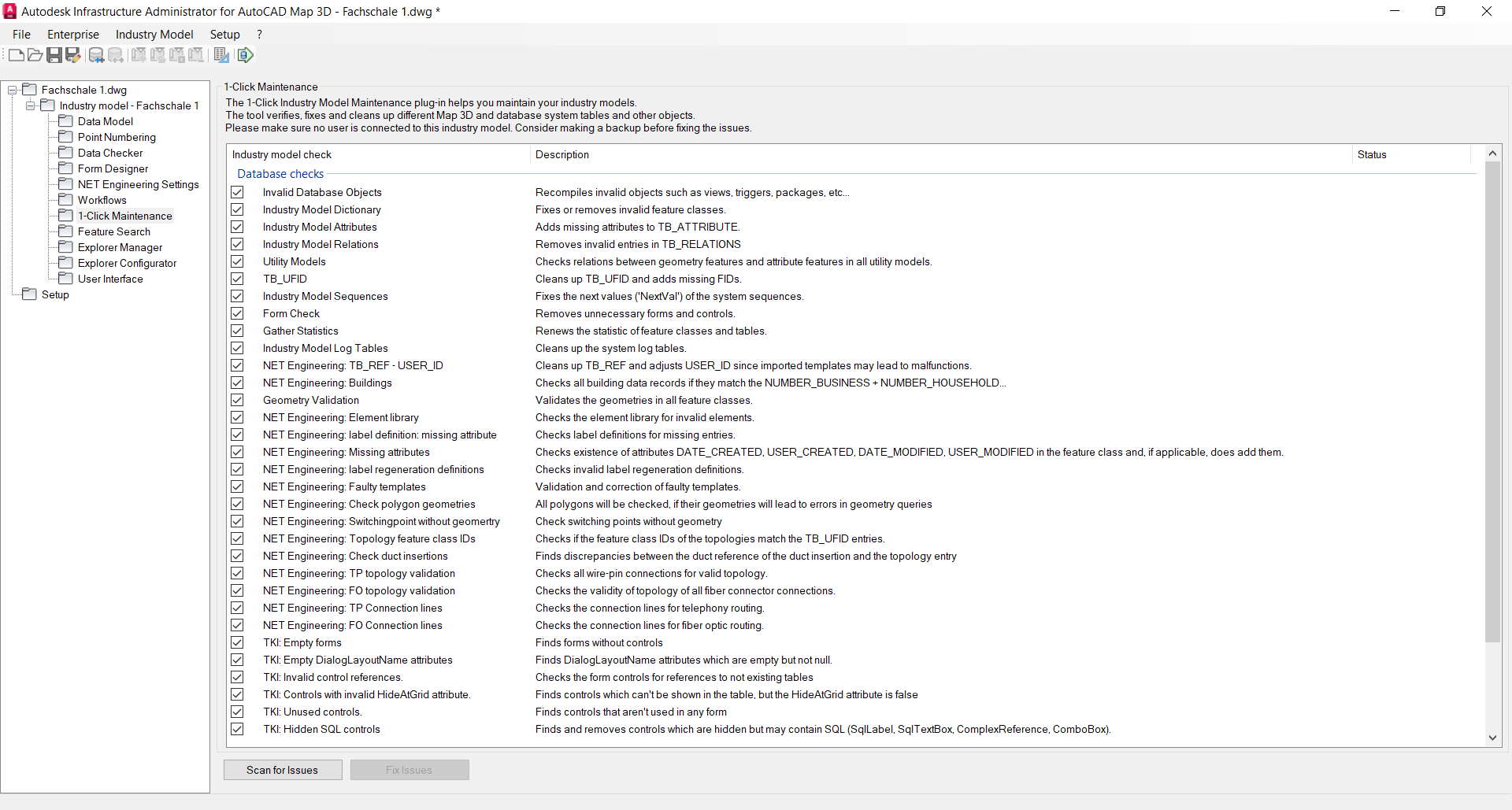Screen dimensions: 1512x810
Task: Click the scrollbar up arrow of check list
Action: [1492, 153]
